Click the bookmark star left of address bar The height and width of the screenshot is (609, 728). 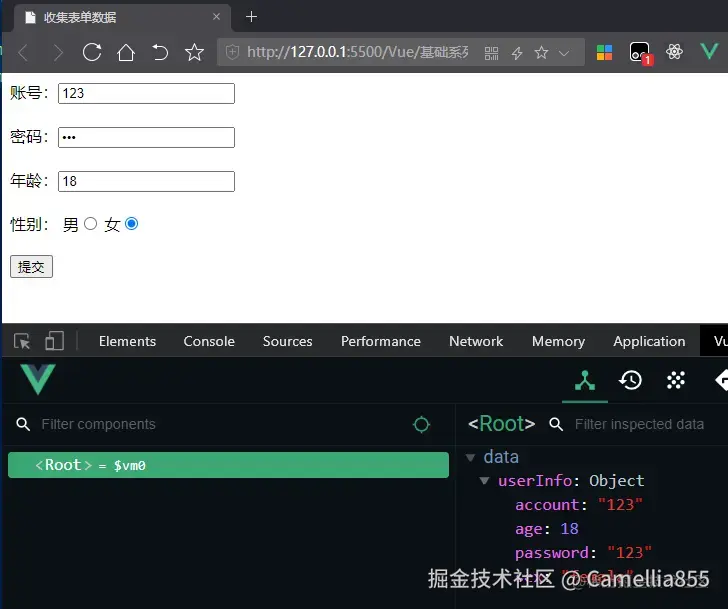pos(194,52)
